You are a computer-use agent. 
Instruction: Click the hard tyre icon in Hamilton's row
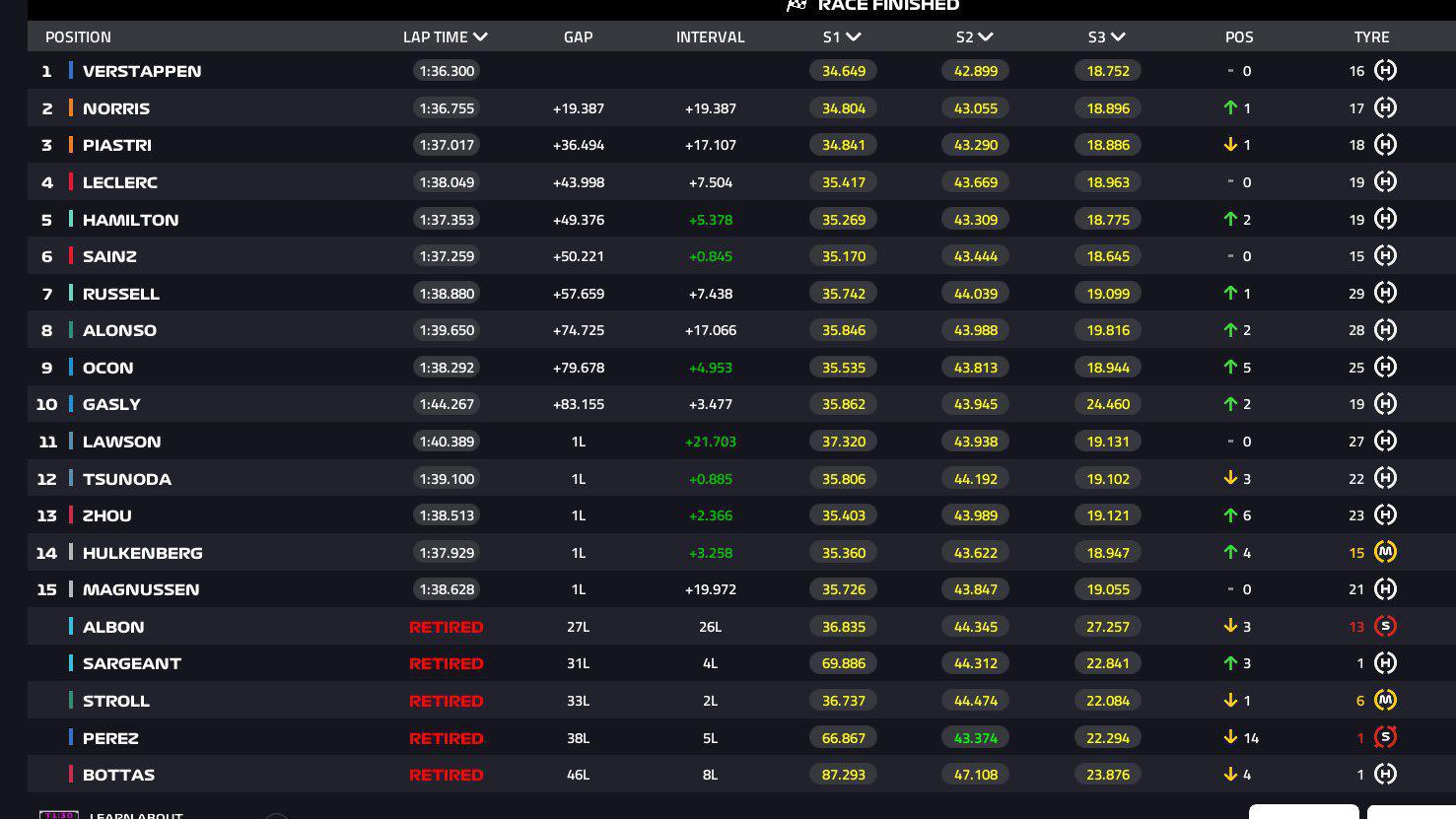pyautogui.click(x=1385, y=220)
